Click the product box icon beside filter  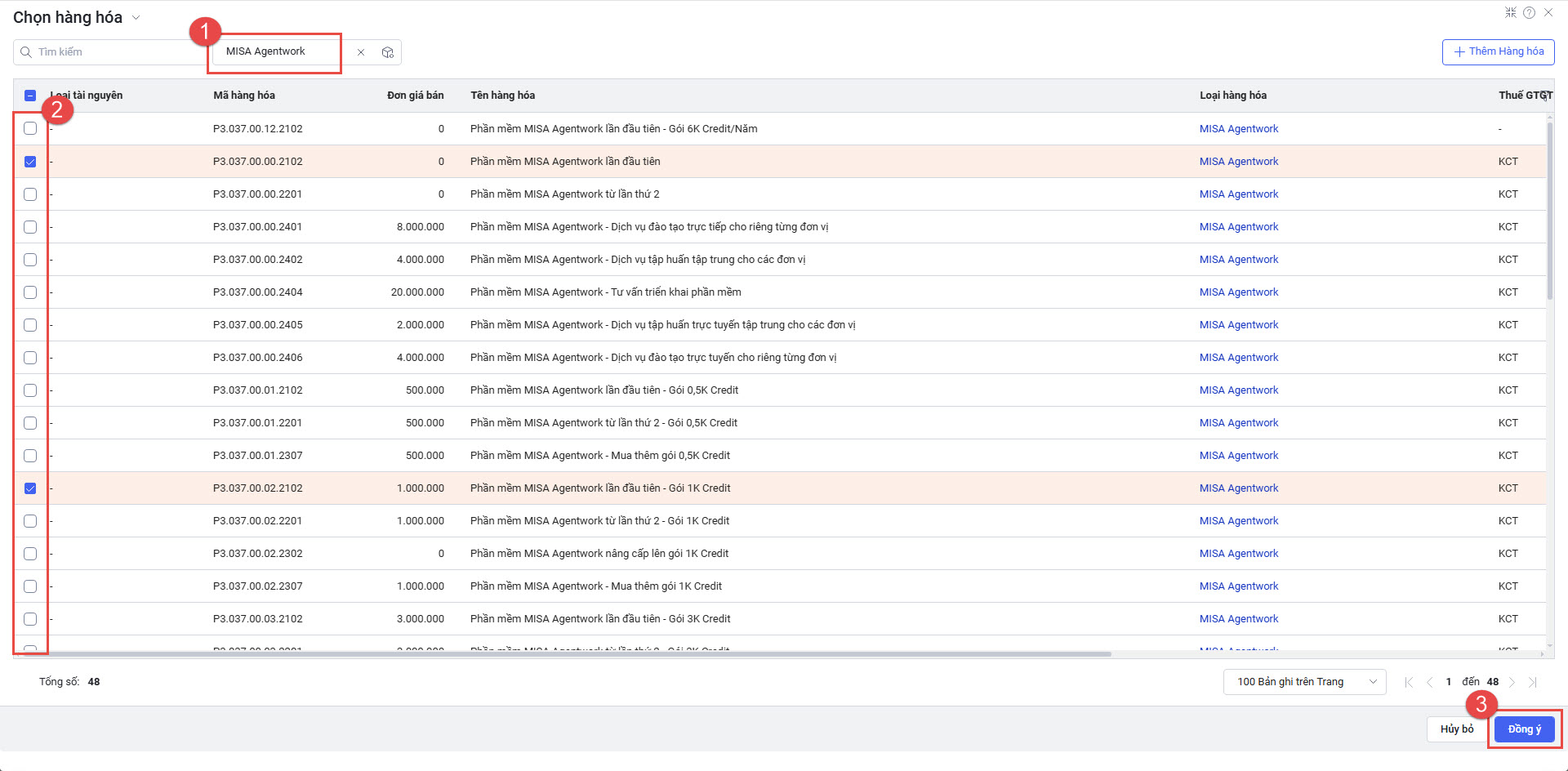coord(388,52)
